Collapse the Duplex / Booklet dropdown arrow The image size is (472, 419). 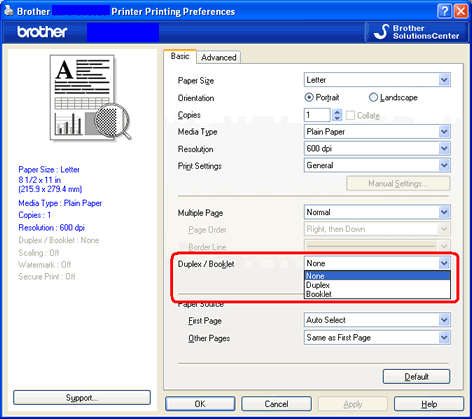[x=444, y=263]
